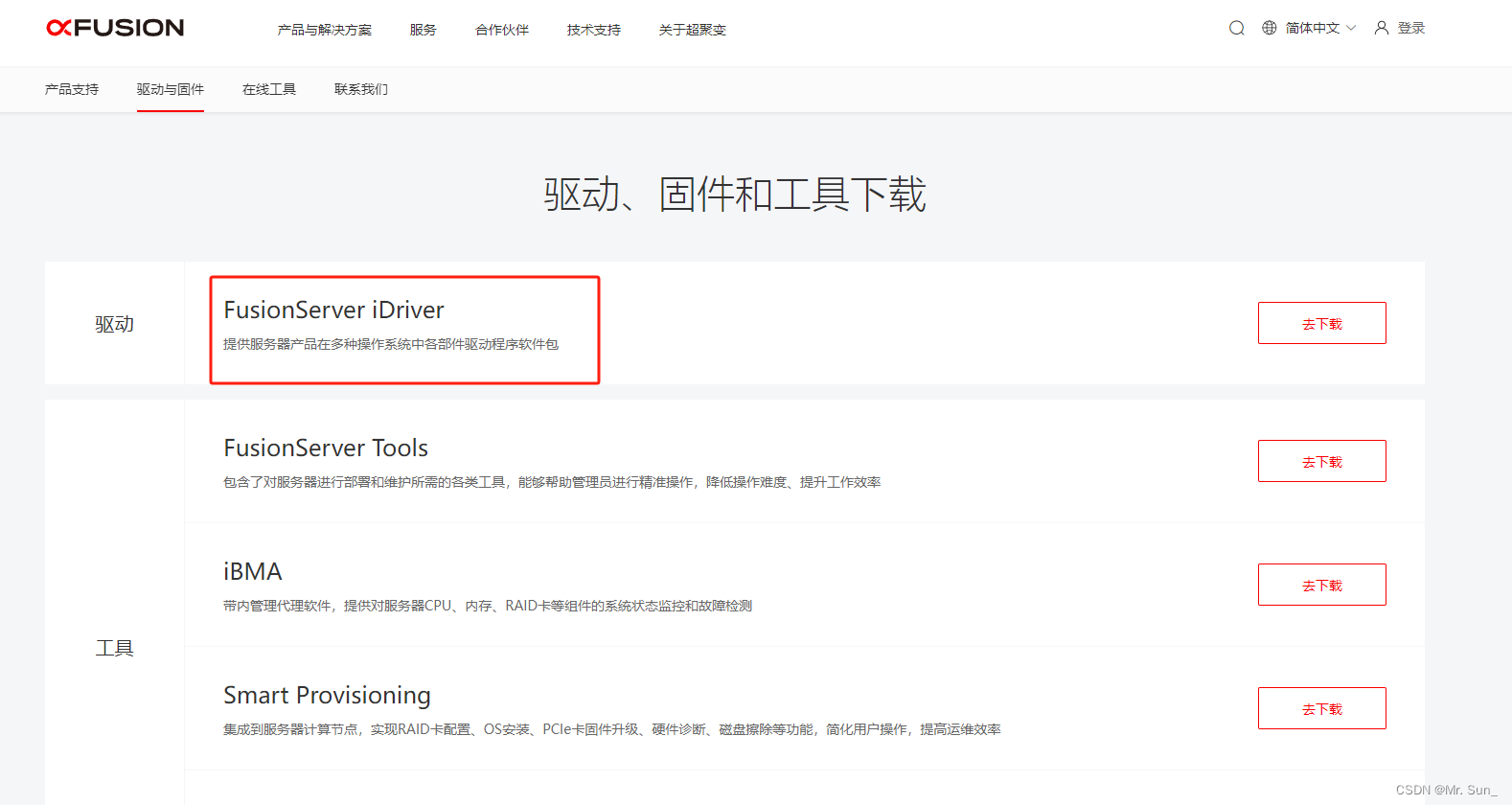Click 去下载 for iBMA

click(1322, 585)
